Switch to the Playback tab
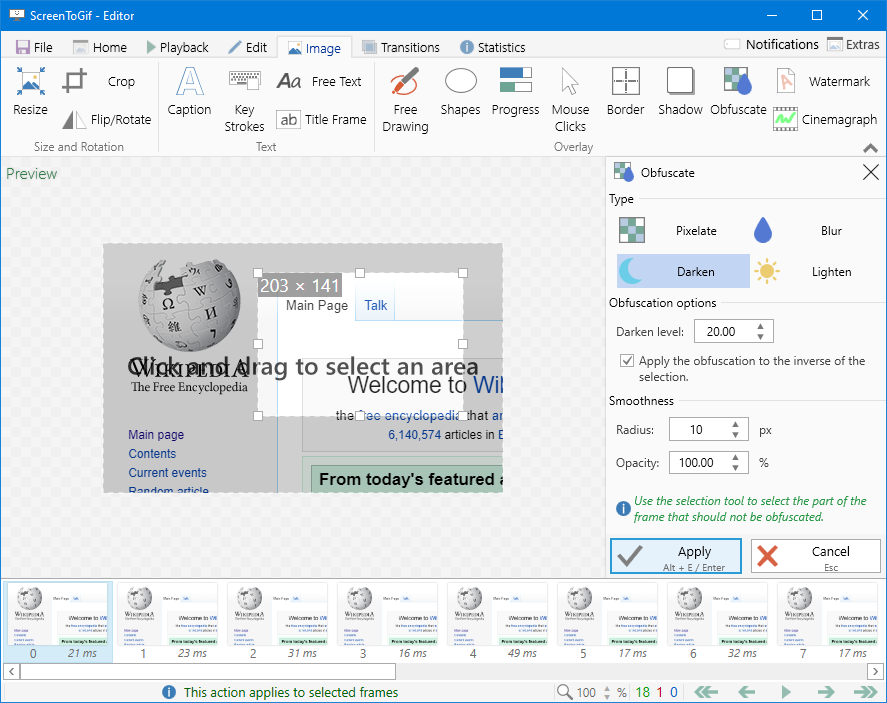 [x=177, y=48]
